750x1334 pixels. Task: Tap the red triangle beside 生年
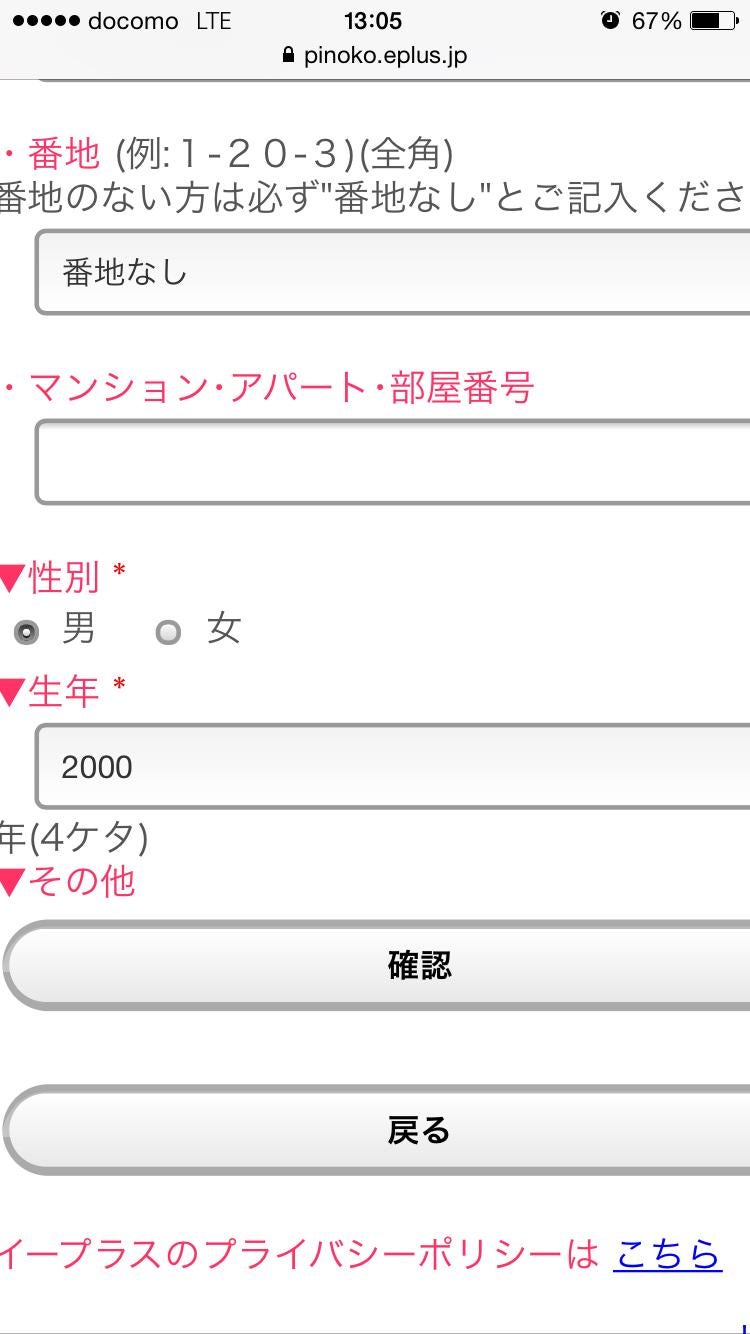click(x=12, y=692)
